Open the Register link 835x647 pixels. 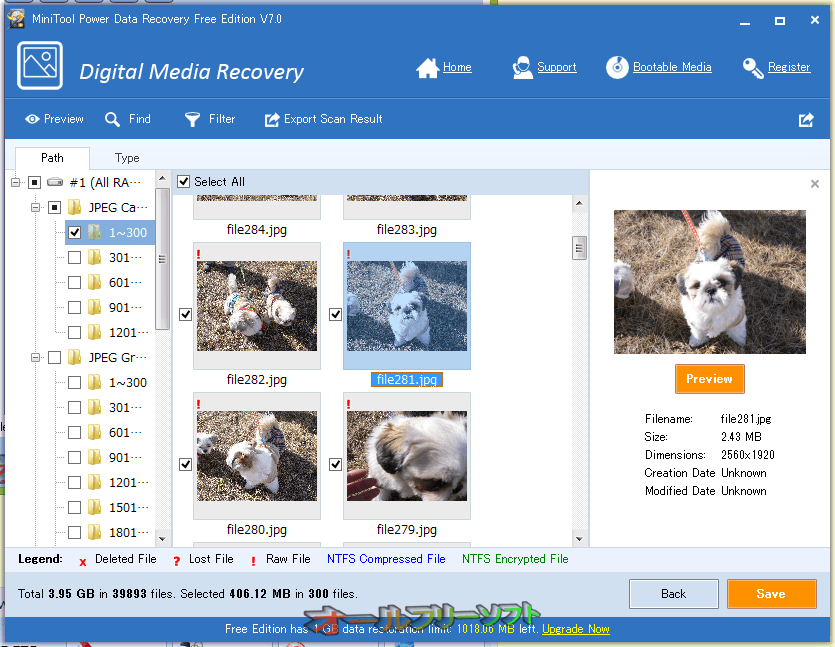[x=789, y=67]
